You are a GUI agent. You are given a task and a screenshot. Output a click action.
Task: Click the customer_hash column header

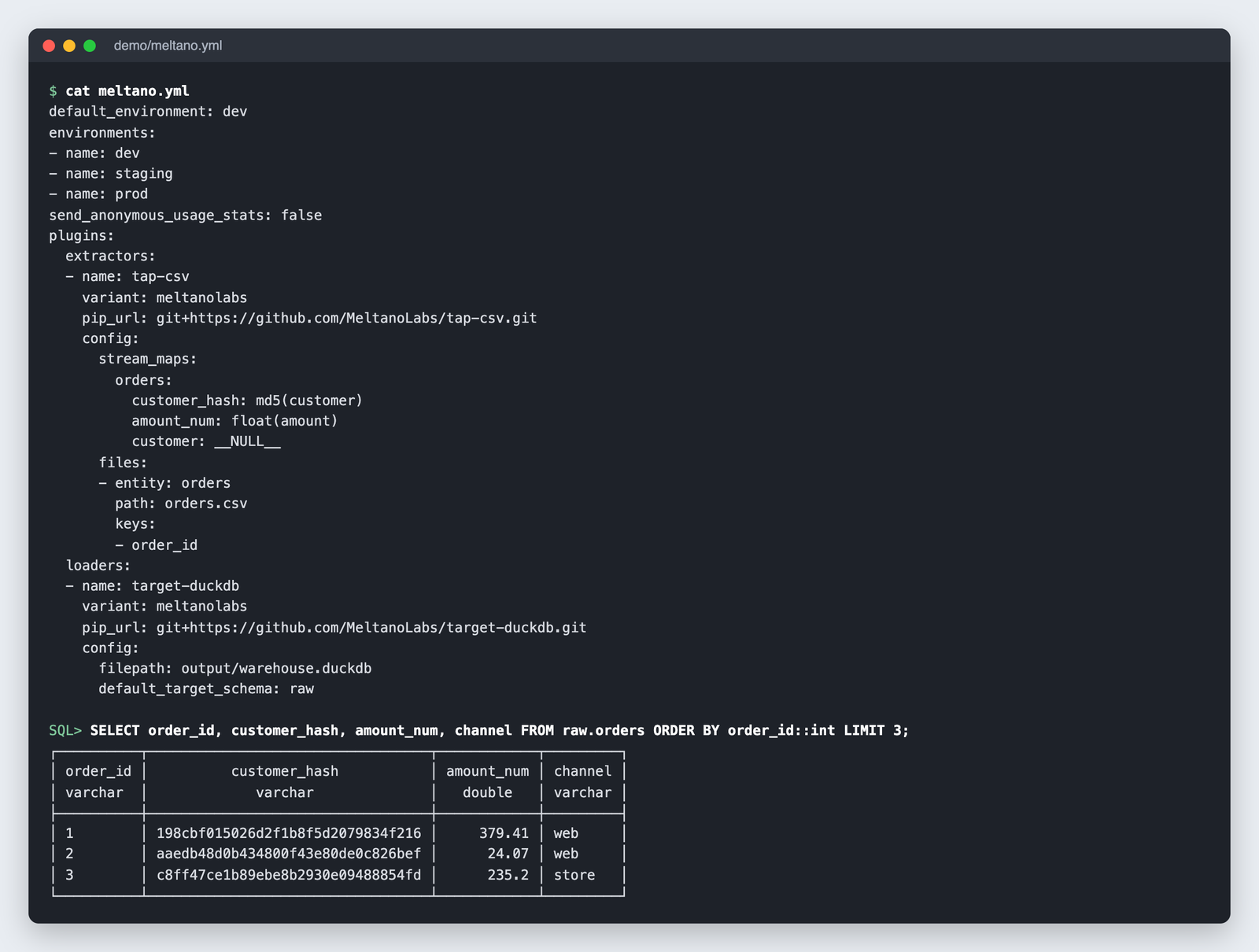[x=285, y=772]
